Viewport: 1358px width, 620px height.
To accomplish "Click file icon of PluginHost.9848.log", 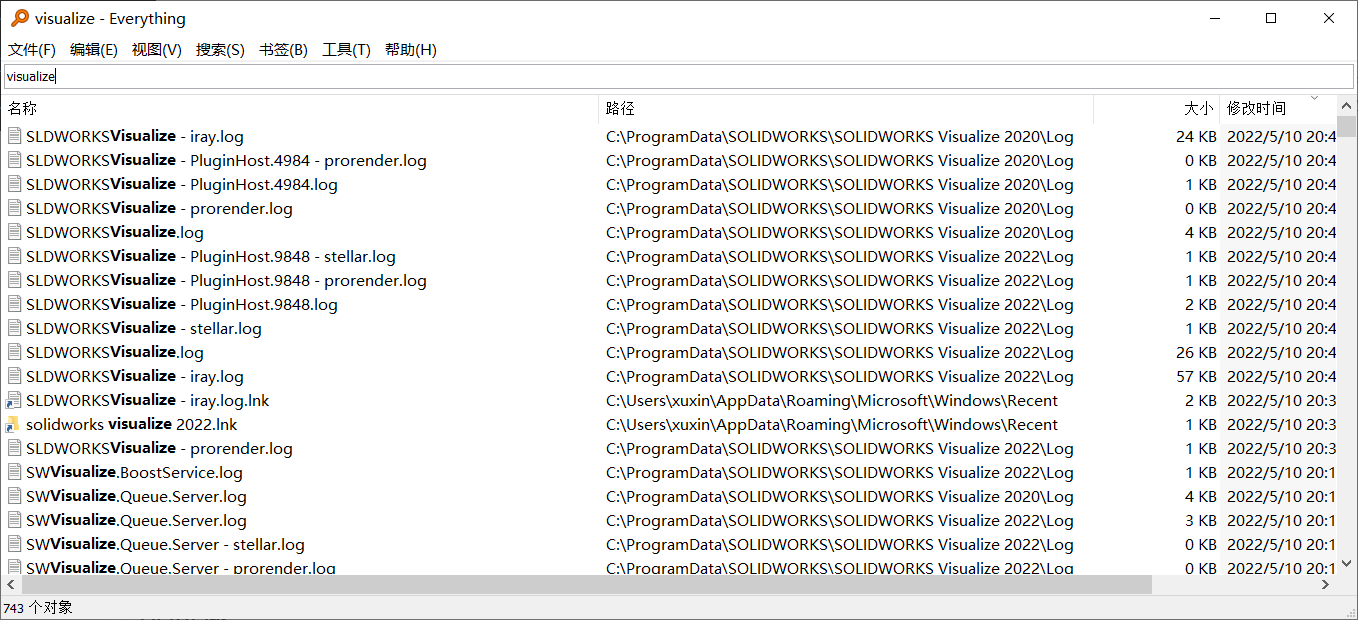I will point(14,304).
